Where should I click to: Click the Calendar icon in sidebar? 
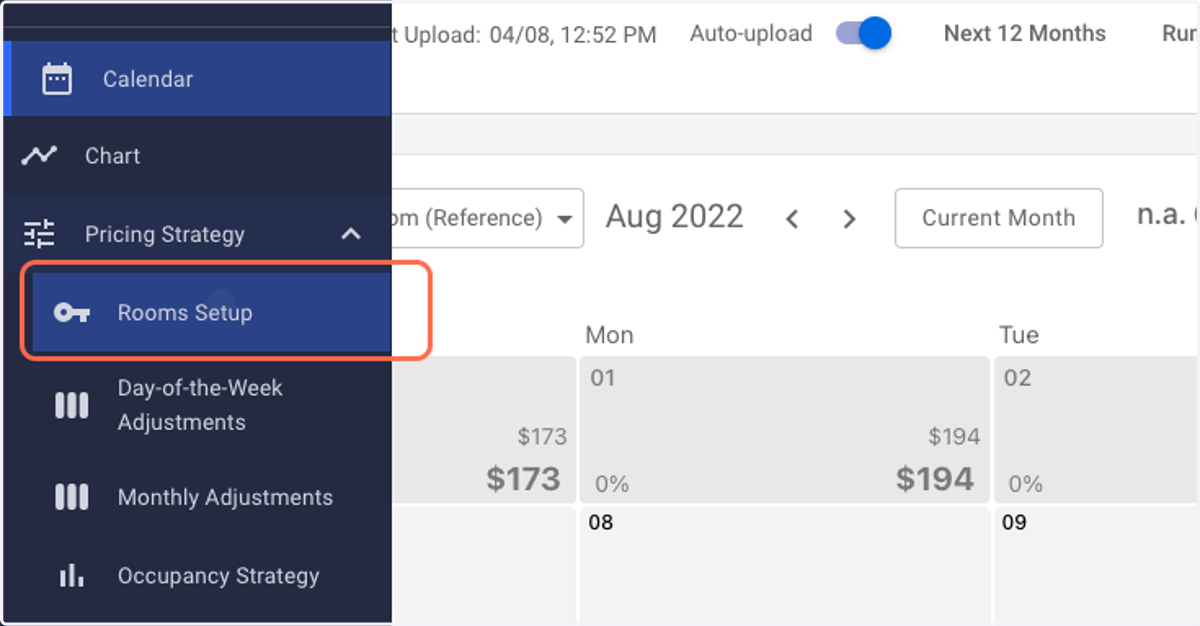pyautogui.click(x=57, y=79)
